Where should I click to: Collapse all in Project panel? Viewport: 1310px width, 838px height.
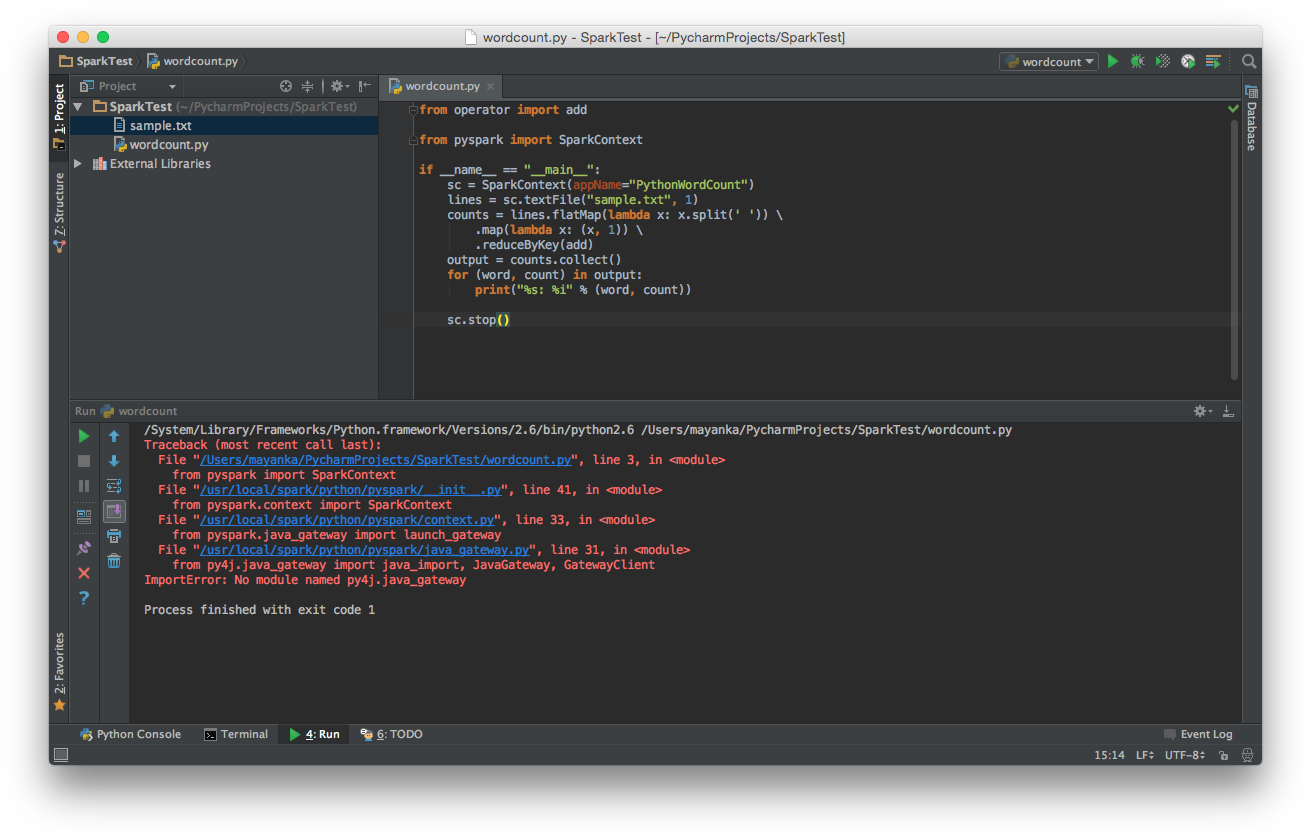tap(307, 86)
